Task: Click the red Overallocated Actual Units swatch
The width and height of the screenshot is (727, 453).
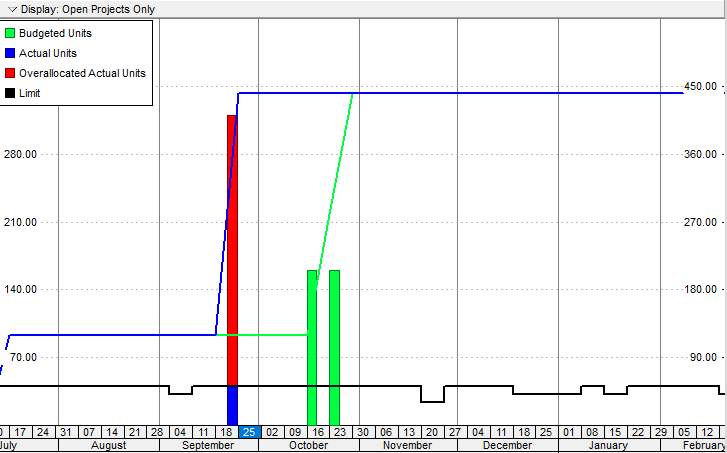Action: (x=10, y=73)
